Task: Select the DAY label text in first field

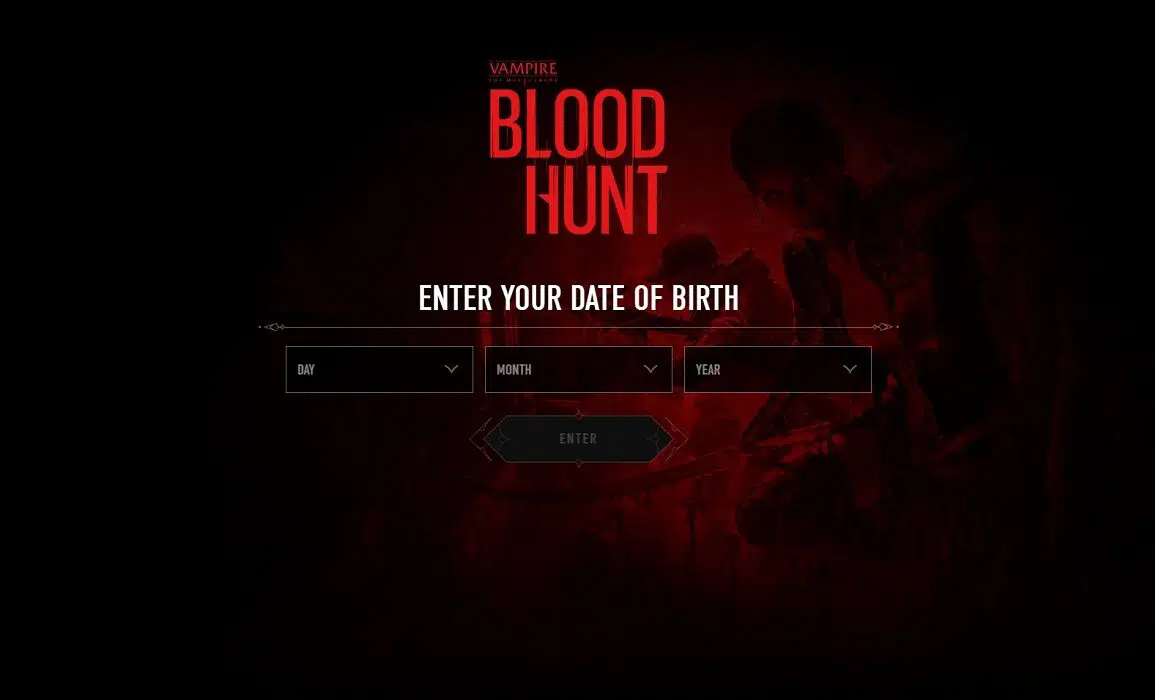Action: point(306,370)
